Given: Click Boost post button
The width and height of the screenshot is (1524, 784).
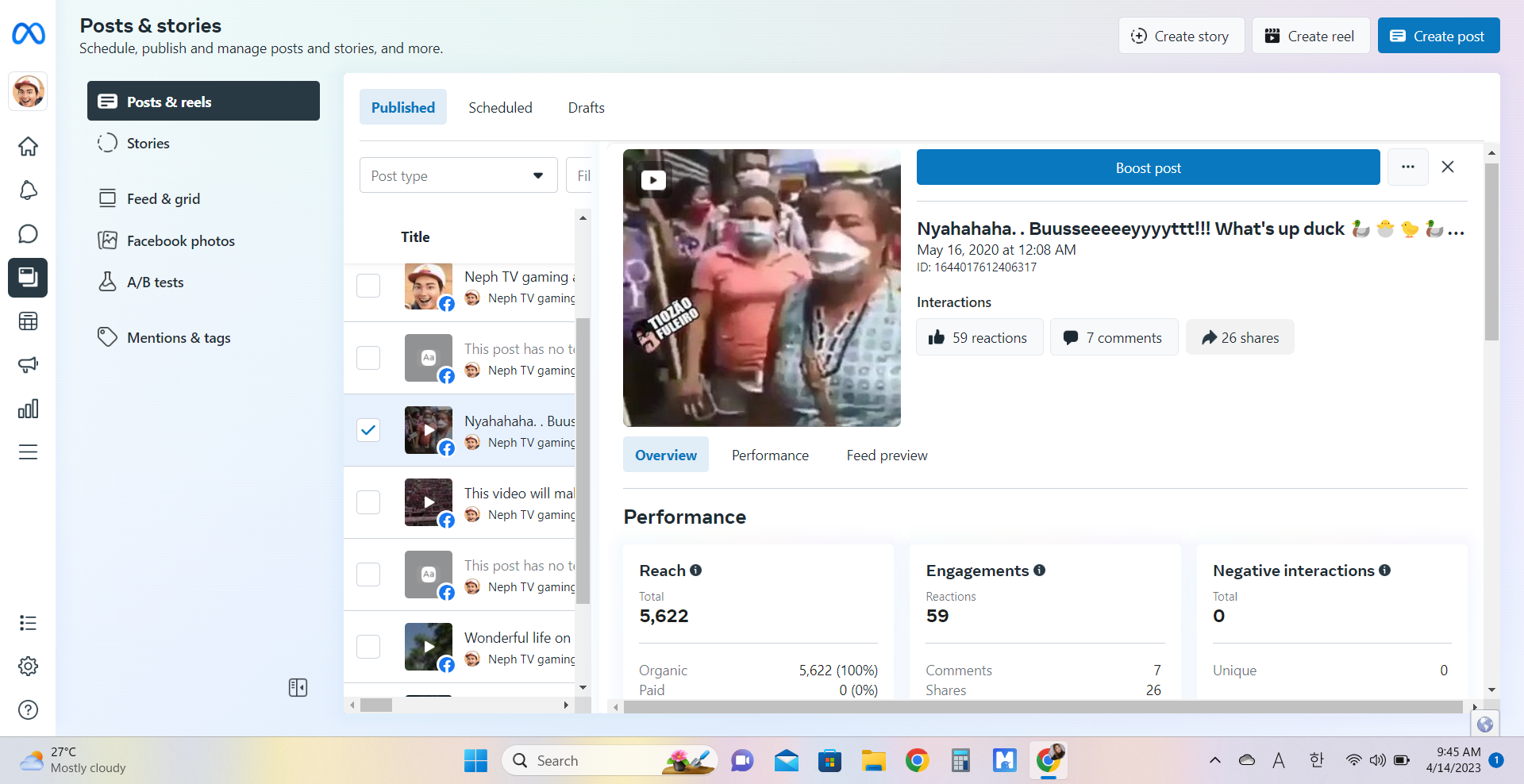Looking at the screenshot, I should (1148, 167).
